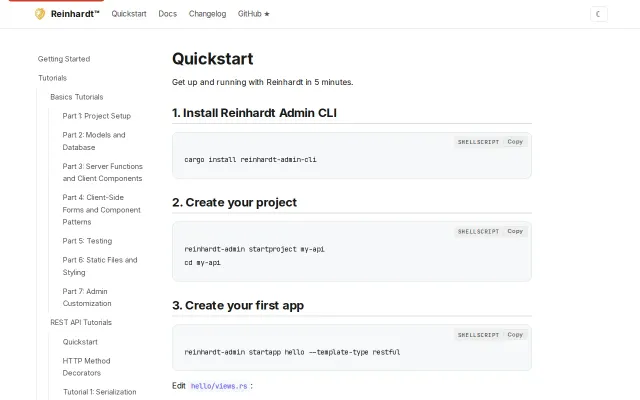Expand Basics Tutorials in the sidebar

pyautogui.click(x=77, y=97)
